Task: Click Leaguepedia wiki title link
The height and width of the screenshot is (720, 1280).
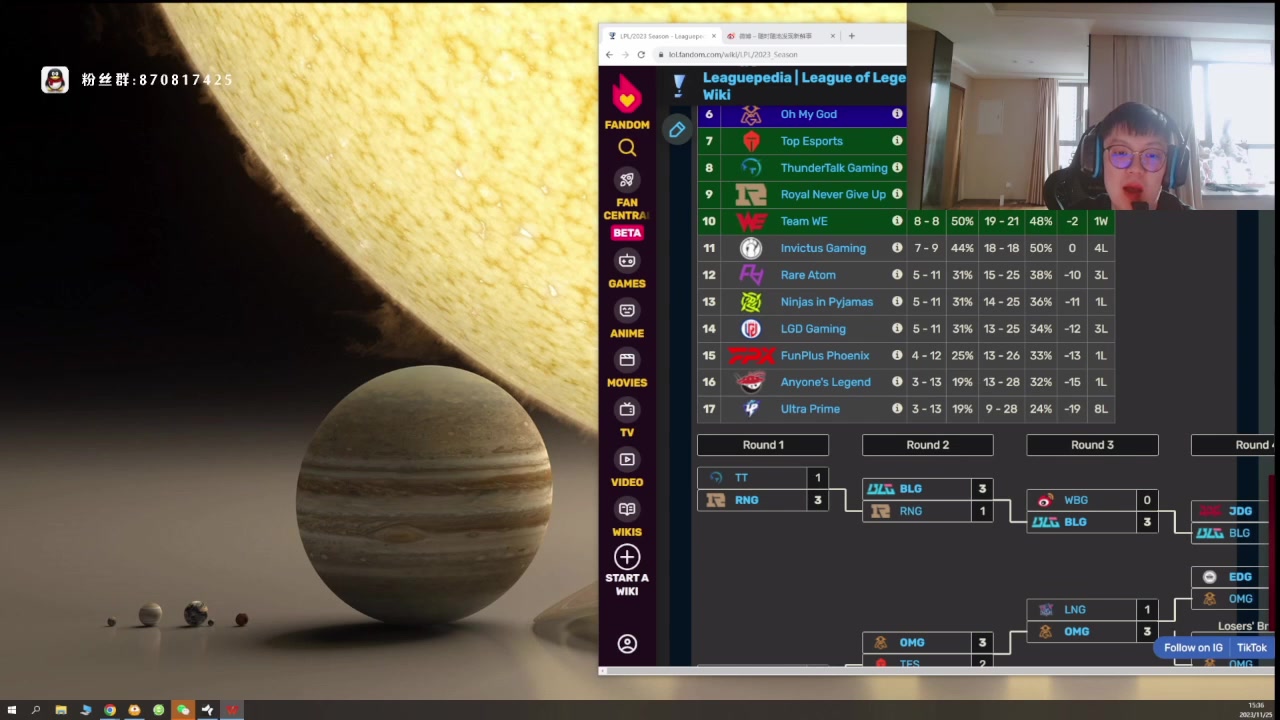Action: click(804, 85)
